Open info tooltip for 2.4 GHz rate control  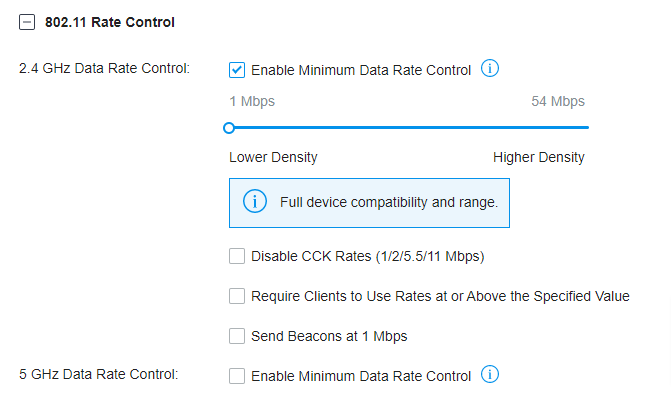point(490,69)
